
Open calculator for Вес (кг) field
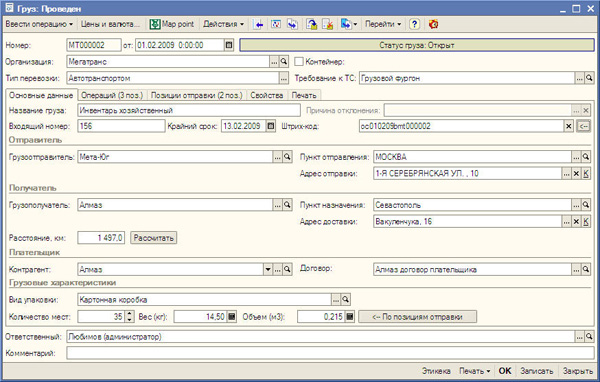click(x=232, y=317)
